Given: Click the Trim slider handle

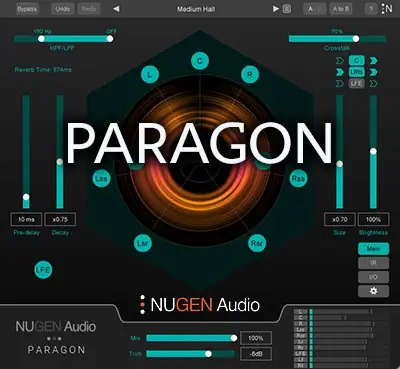Looking at the screenshot, I should 208,354.
